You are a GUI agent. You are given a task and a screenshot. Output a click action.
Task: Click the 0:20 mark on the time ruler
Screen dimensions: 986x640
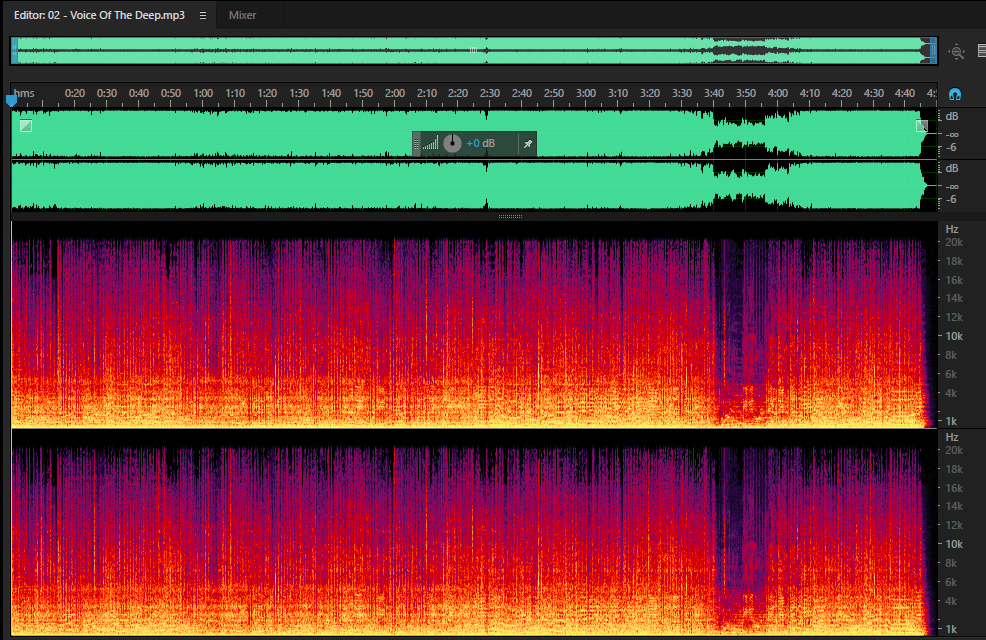point(75,93)
